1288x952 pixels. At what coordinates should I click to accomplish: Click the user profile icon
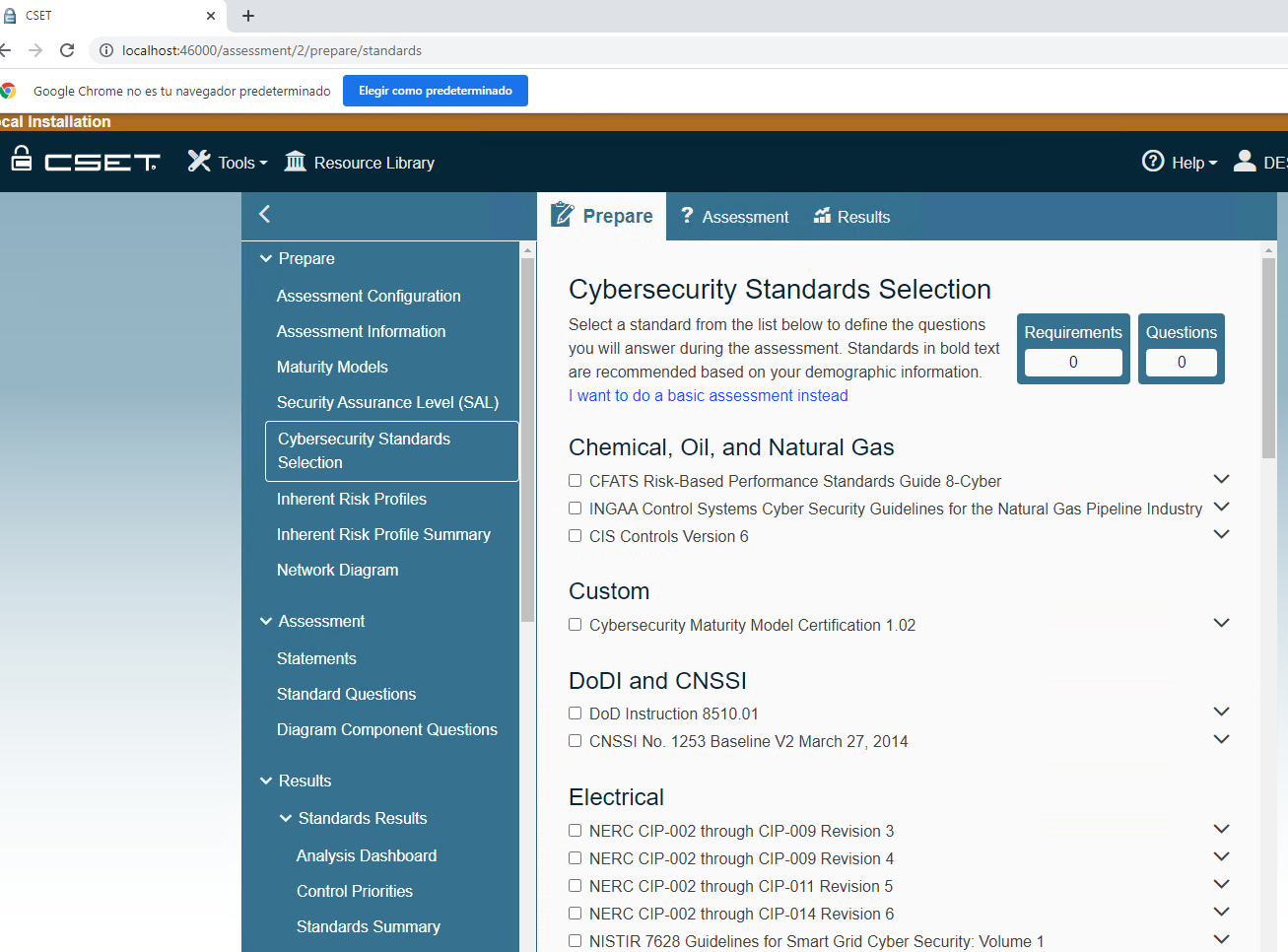pyautogui.click(x=1245, y=162)
